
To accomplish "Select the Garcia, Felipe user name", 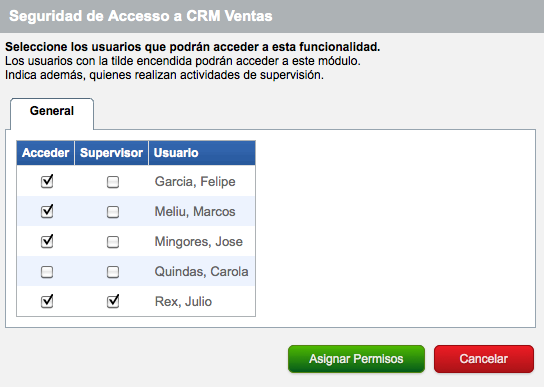I will coord(195,182).
